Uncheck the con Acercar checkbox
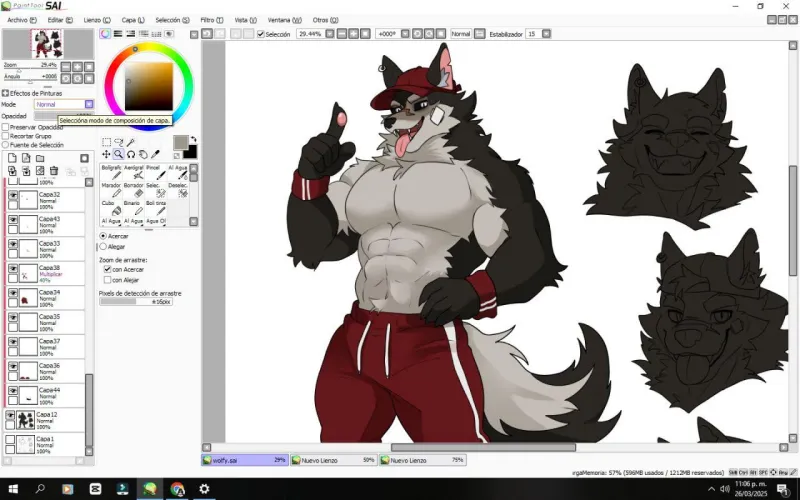The image size is (800, 500). coord(107,269)
